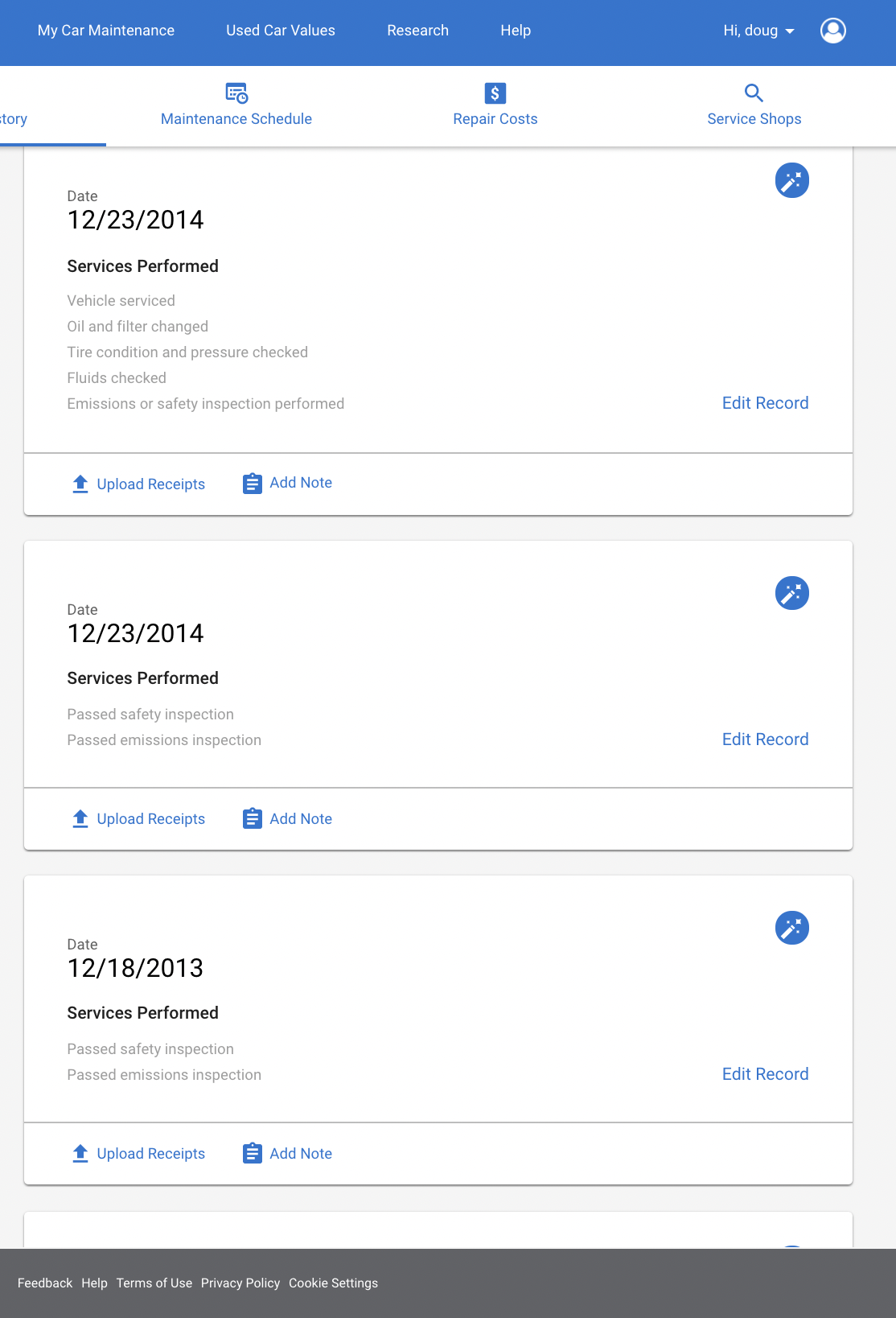Click magic wand icon on 12/18/2013 record

point(792,928)
